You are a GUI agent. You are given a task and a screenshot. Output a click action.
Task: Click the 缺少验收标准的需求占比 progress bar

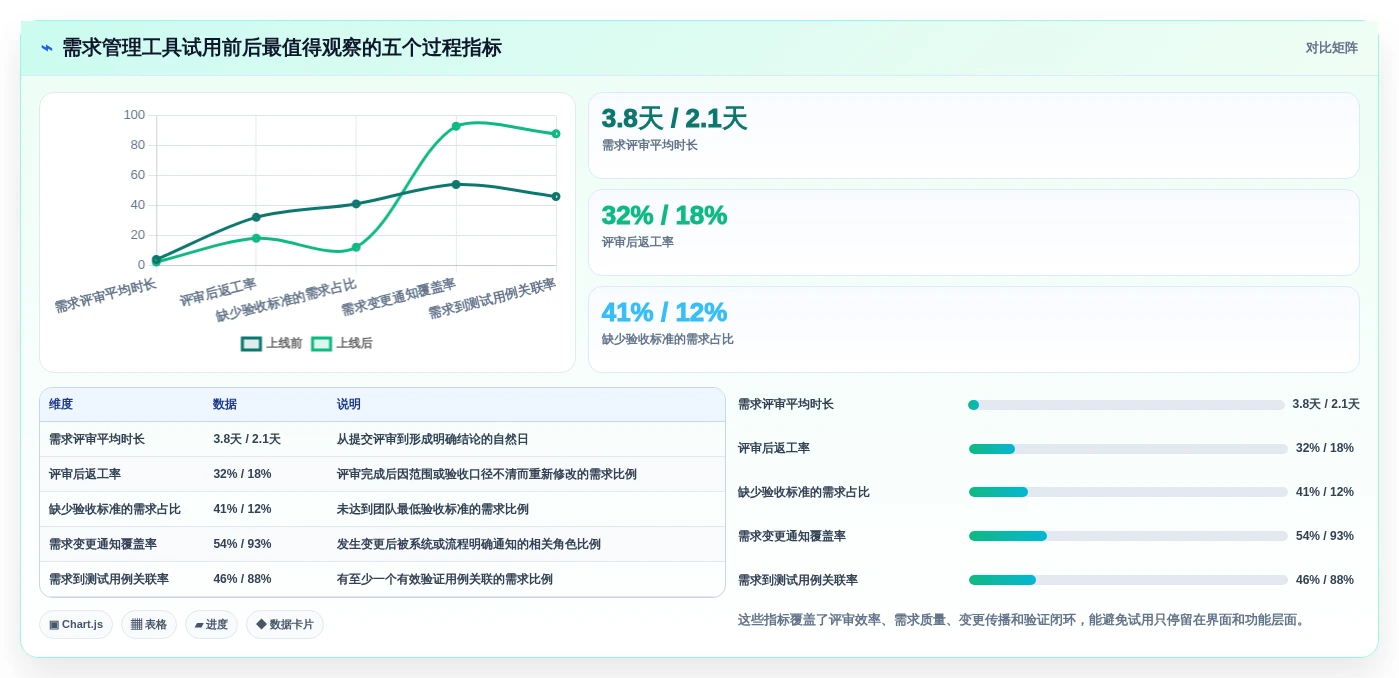[1128, 492]
